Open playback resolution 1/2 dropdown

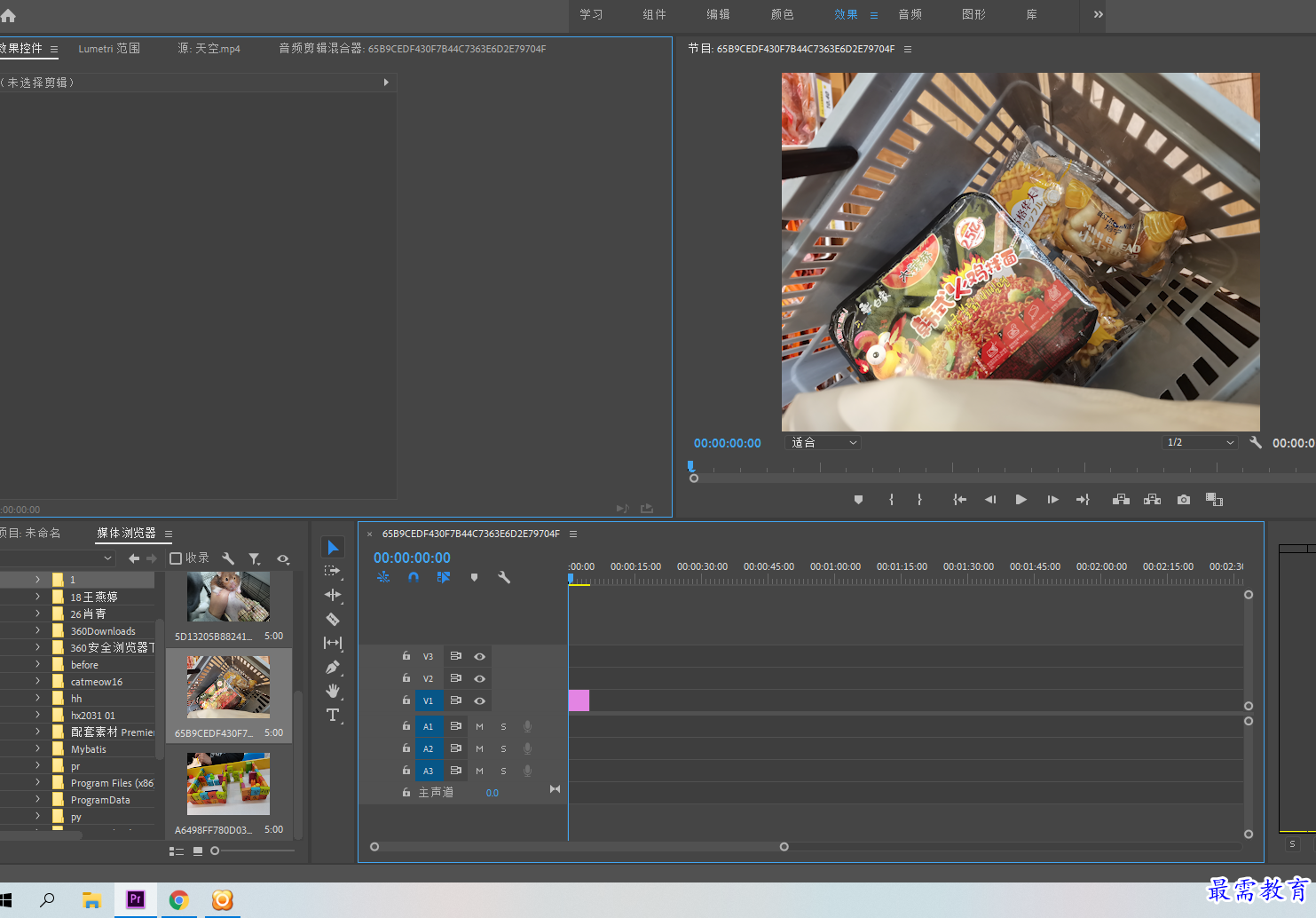coord(1200,442)
